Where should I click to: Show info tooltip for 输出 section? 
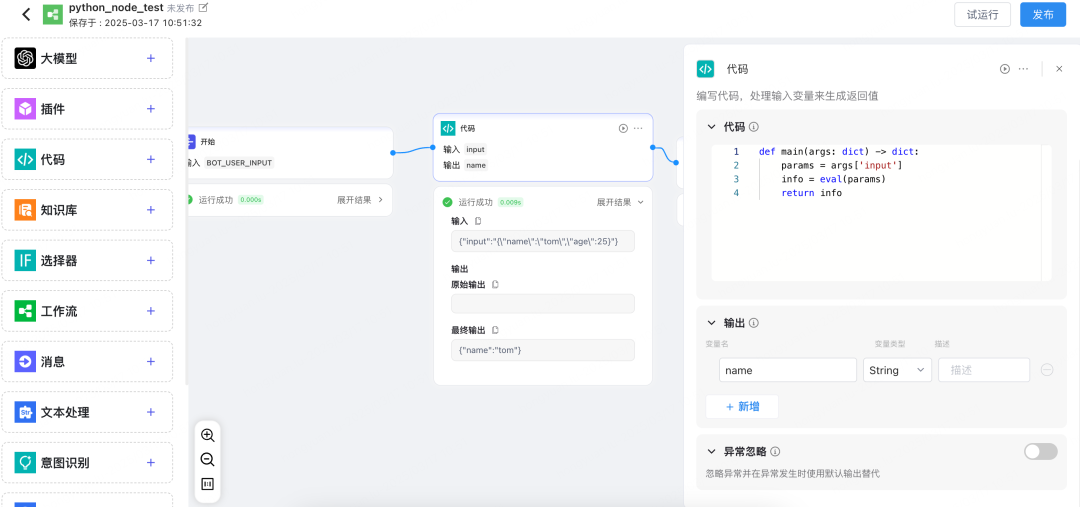click(x=754, y=322)
